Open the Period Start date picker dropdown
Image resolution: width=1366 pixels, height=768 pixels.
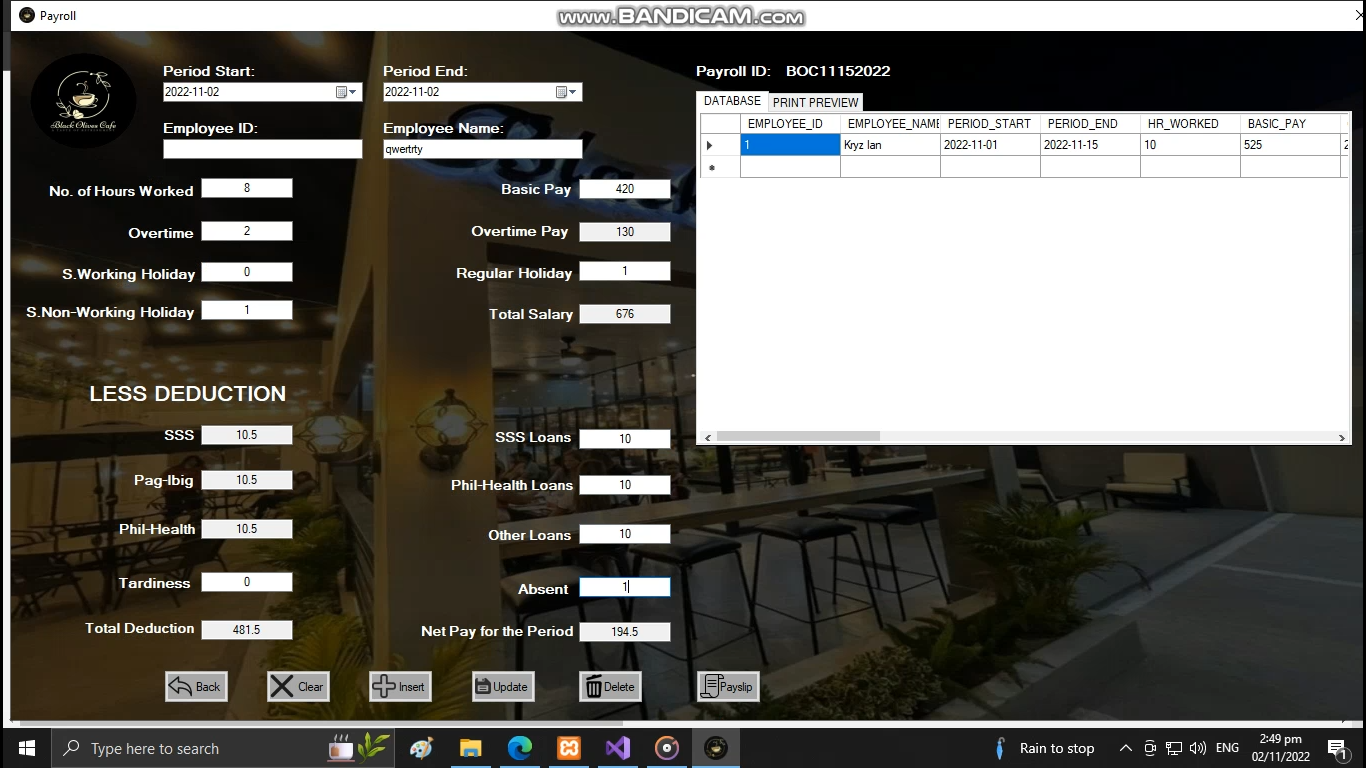[x=346, y=92]
